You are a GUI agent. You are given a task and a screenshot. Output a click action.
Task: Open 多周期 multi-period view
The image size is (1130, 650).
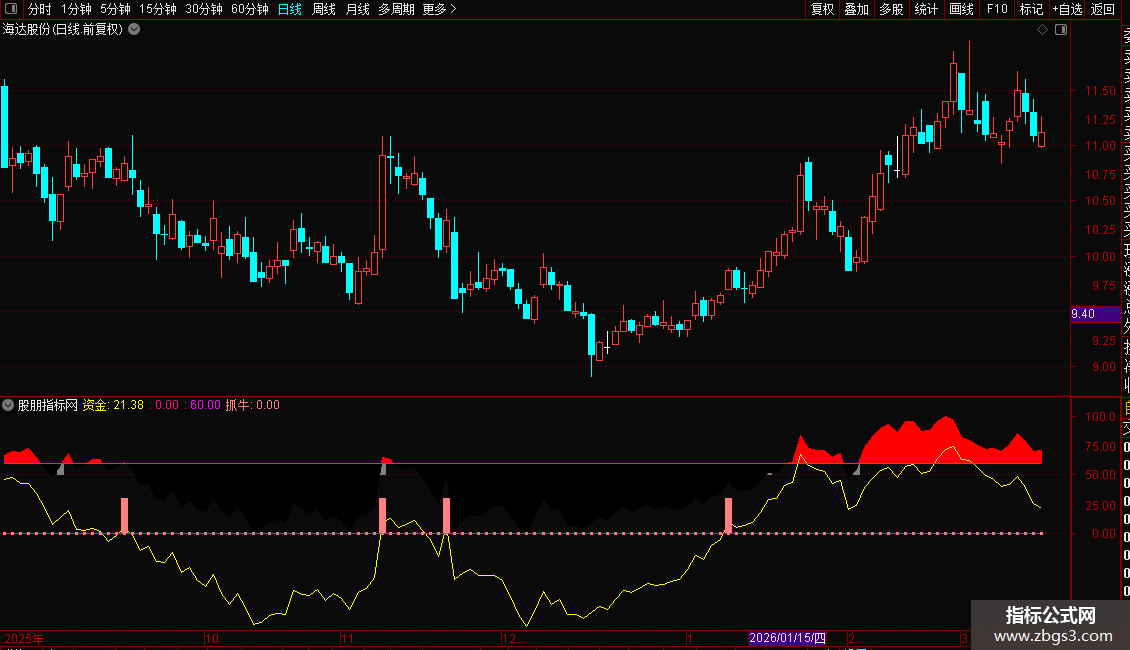point(396,9)
